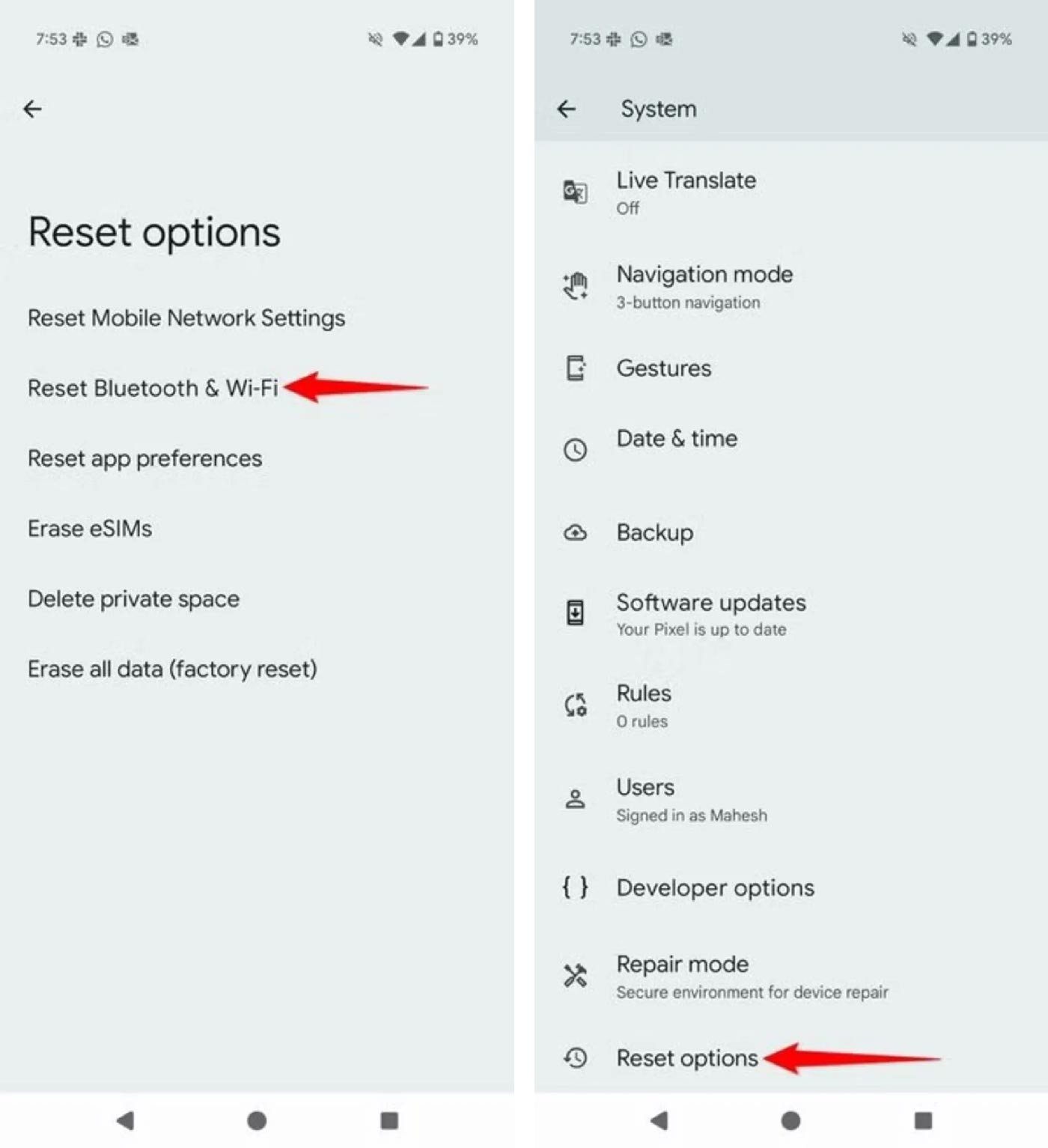Tap the Live Translate icon
Viewport: 1048px width, 1148px height.
(575, 192)
